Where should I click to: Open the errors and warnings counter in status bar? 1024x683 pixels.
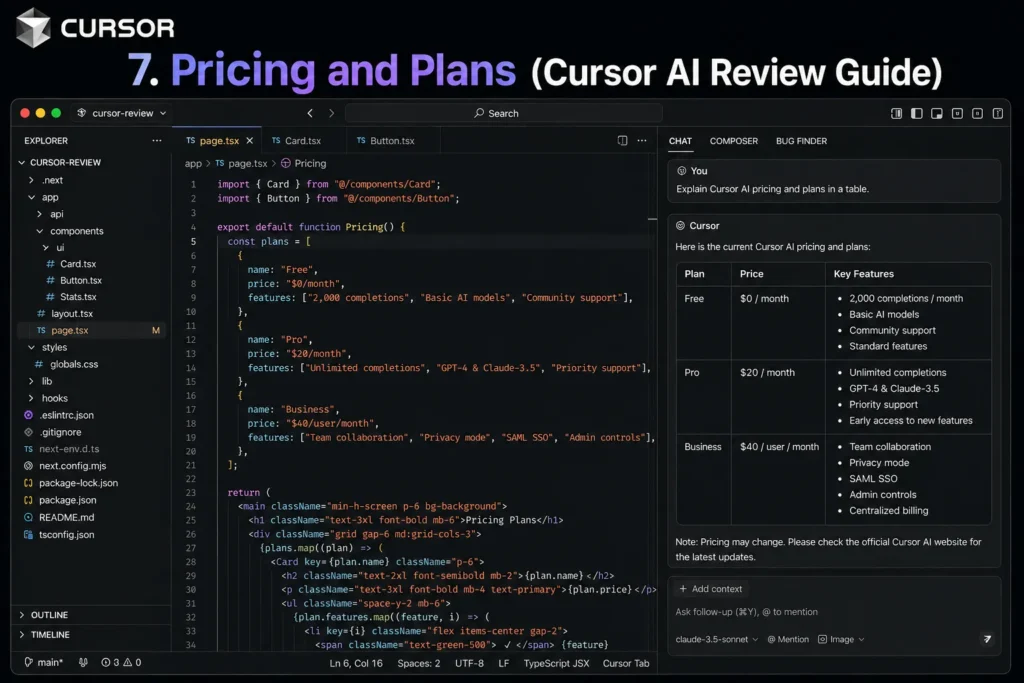(121, 662)
